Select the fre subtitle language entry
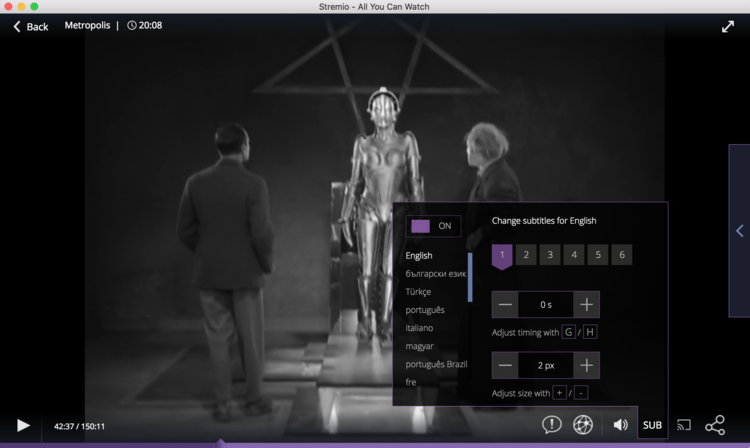Image resolution: width=750 pixels, height=448 pixels. [410, 382]
